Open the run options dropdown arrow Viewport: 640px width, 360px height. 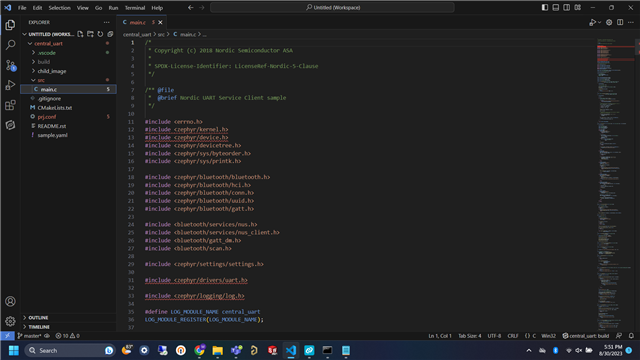(599, 22)
